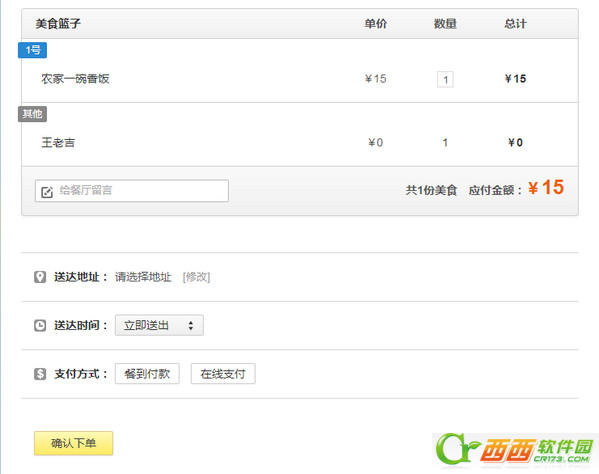Click the location pin icon beside 送达地址
This screenshot has height=474, width=599.
click(x=40, y=277)
